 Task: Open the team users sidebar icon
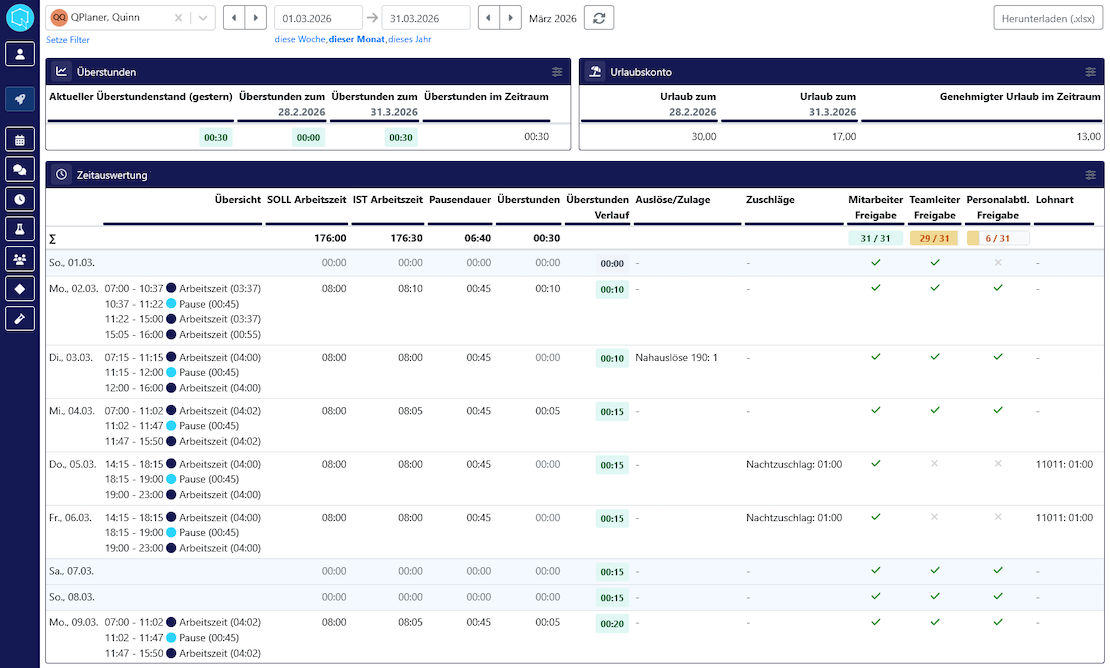[x=20, y=259]
